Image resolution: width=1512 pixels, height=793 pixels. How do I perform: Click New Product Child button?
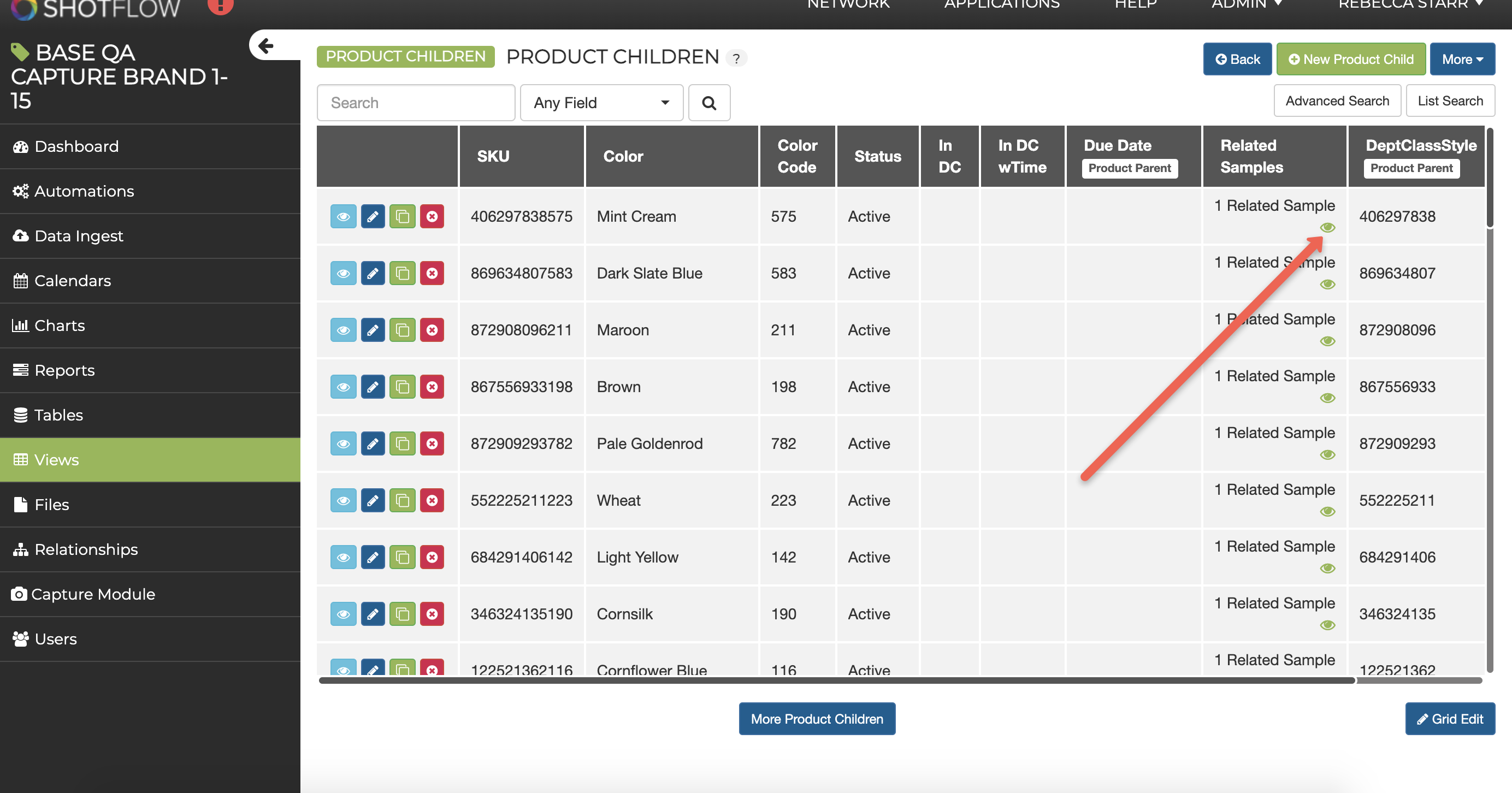point(1351,60)
